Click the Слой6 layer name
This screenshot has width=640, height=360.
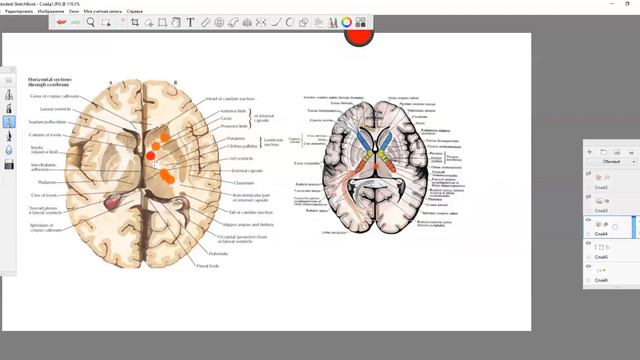[x=601, y=280]
